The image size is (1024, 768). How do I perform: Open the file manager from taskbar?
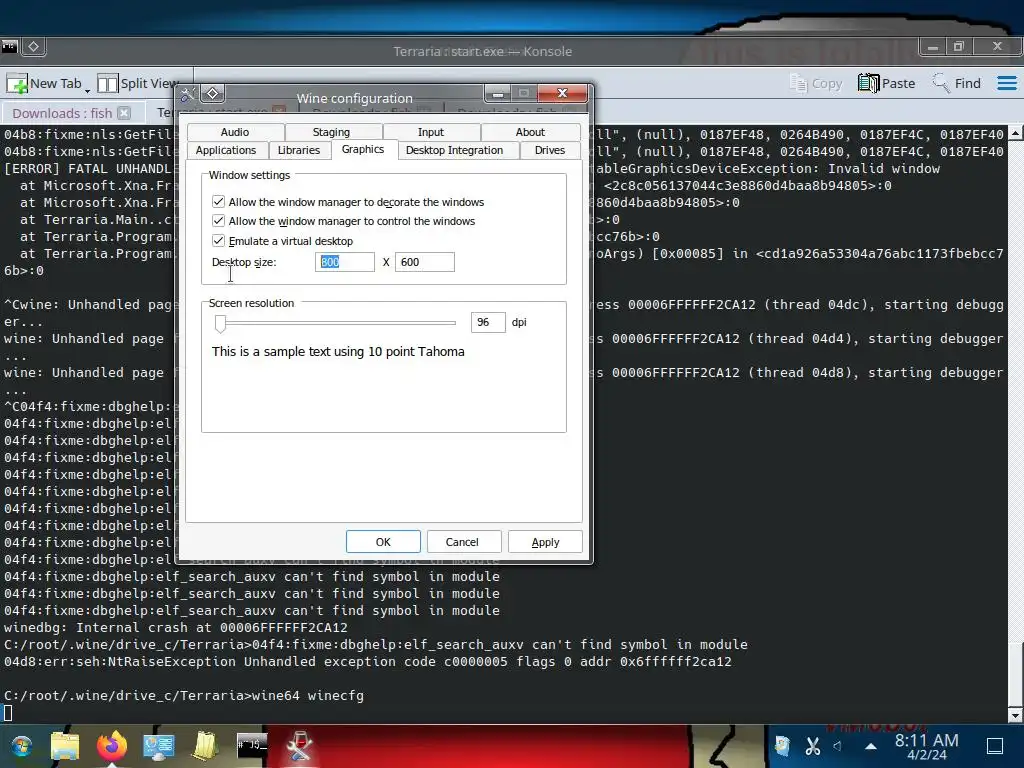(x=65, y=746)
